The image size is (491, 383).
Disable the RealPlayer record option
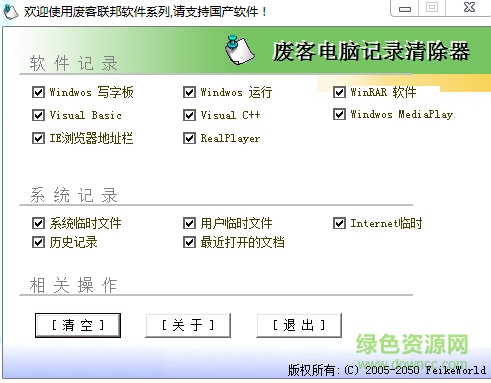click(x=189, y=138)
